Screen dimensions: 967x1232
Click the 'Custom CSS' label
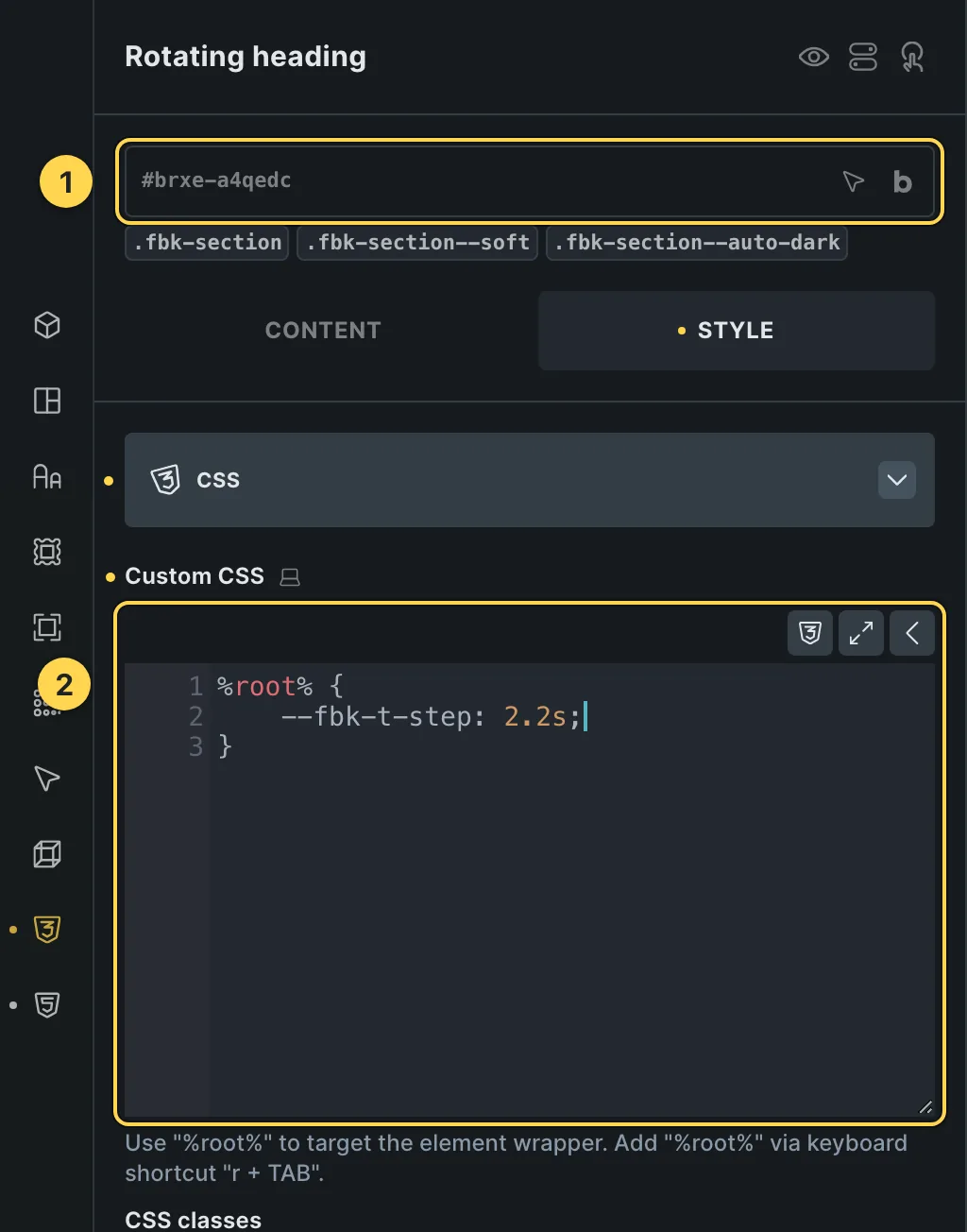click(195, 576)
